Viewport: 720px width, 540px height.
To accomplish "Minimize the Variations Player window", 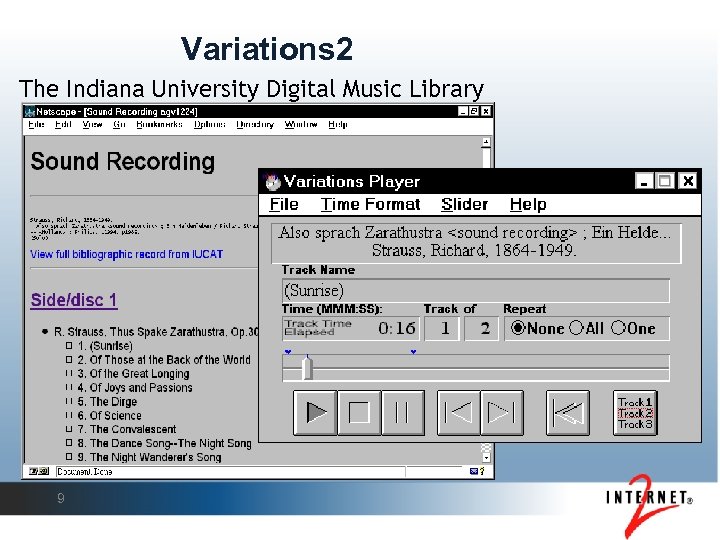I will tap(644, 181).
